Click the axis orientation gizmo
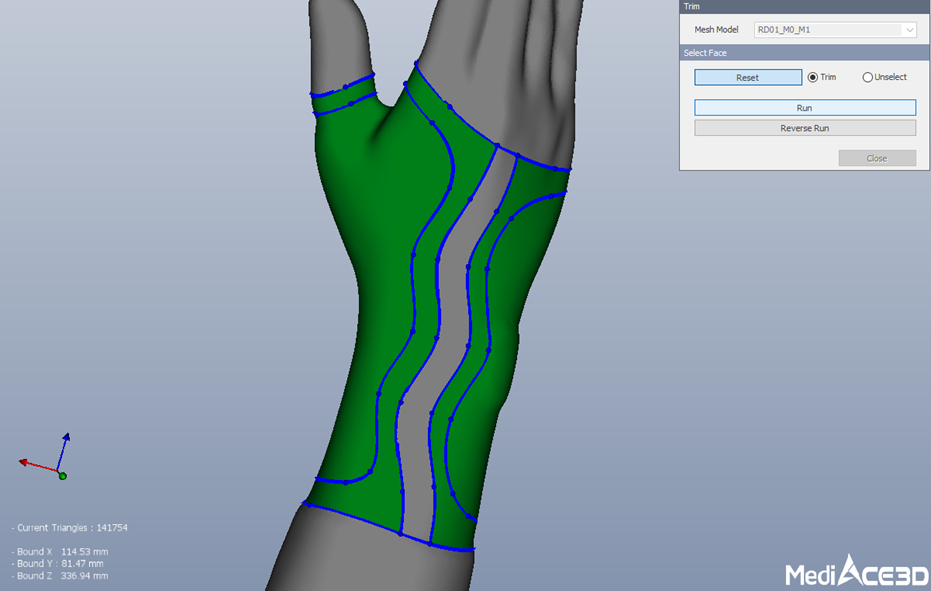Viewport: 931px width, 591px height. tap(45, 457)
